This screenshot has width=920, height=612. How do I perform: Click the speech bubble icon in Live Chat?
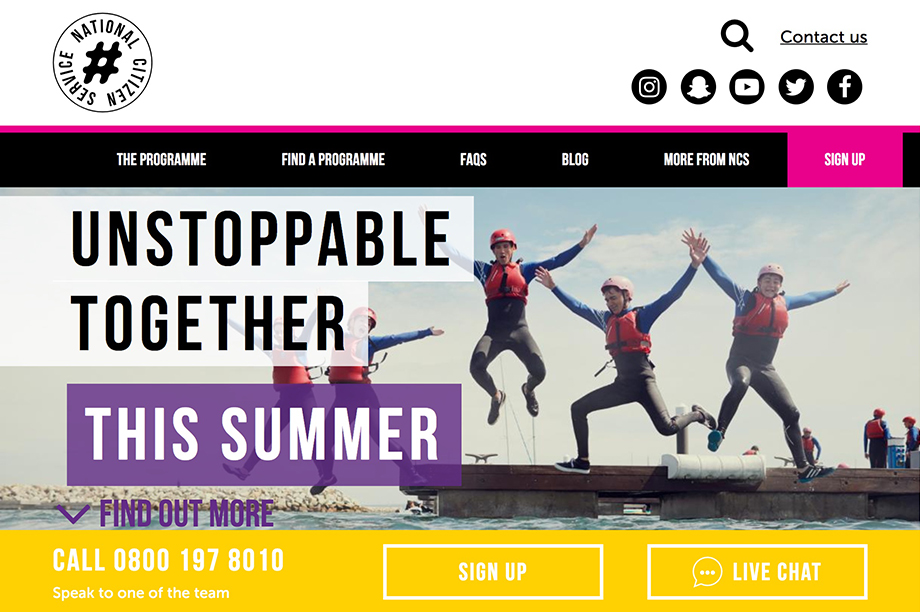pos(707,572)
